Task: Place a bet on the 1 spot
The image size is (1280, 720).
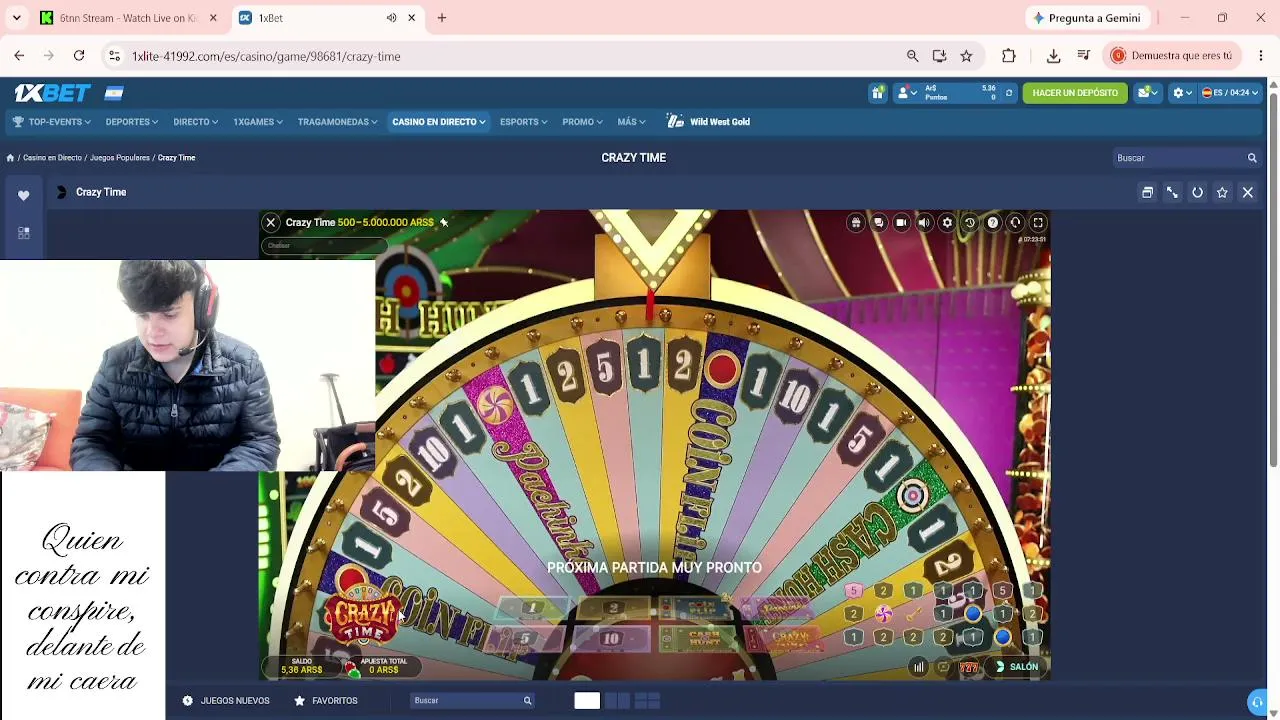Action: coord(532,610)
